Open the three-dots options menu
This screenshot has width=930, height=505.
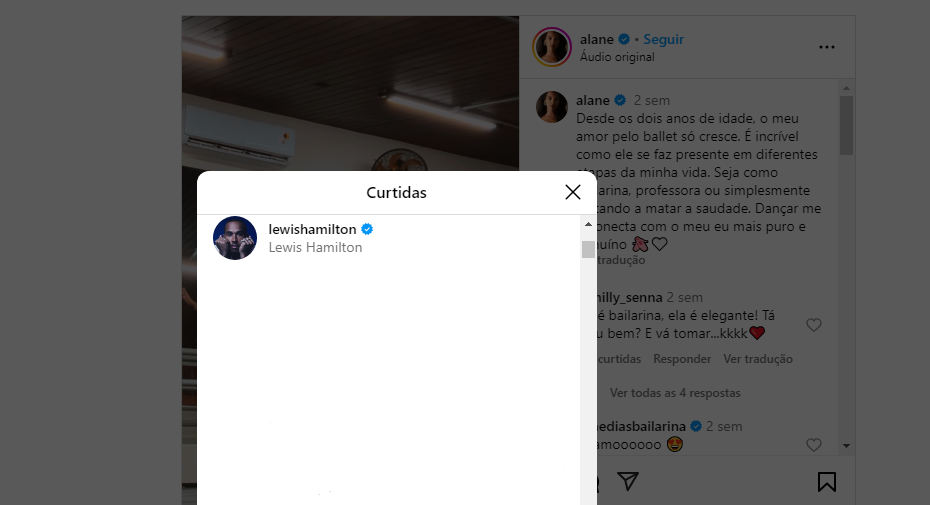(826, 47)
